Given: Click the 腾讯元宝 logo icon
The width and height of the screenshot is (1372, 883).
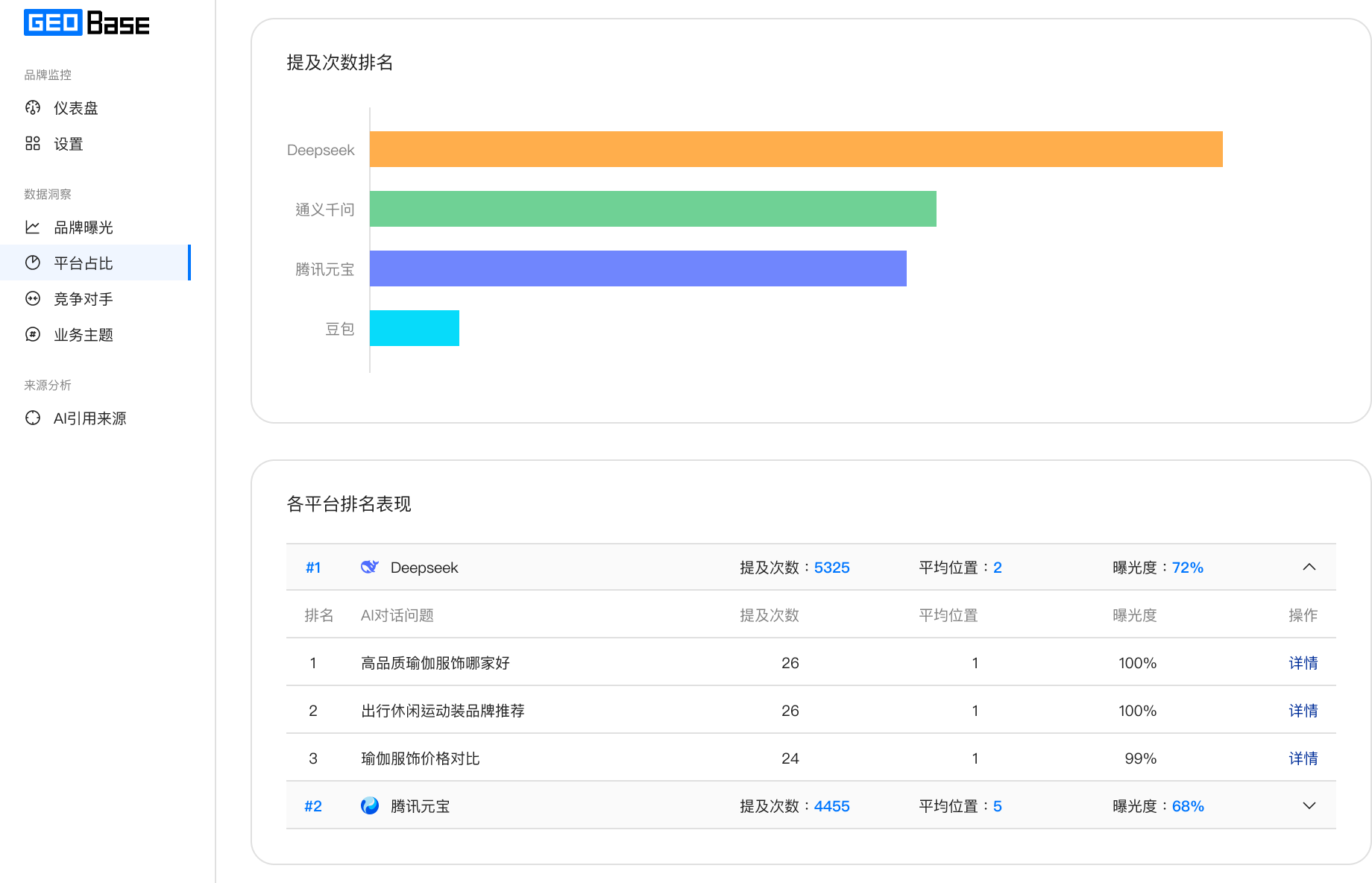Looking at the screenshot, I should (x=370, y=805).
